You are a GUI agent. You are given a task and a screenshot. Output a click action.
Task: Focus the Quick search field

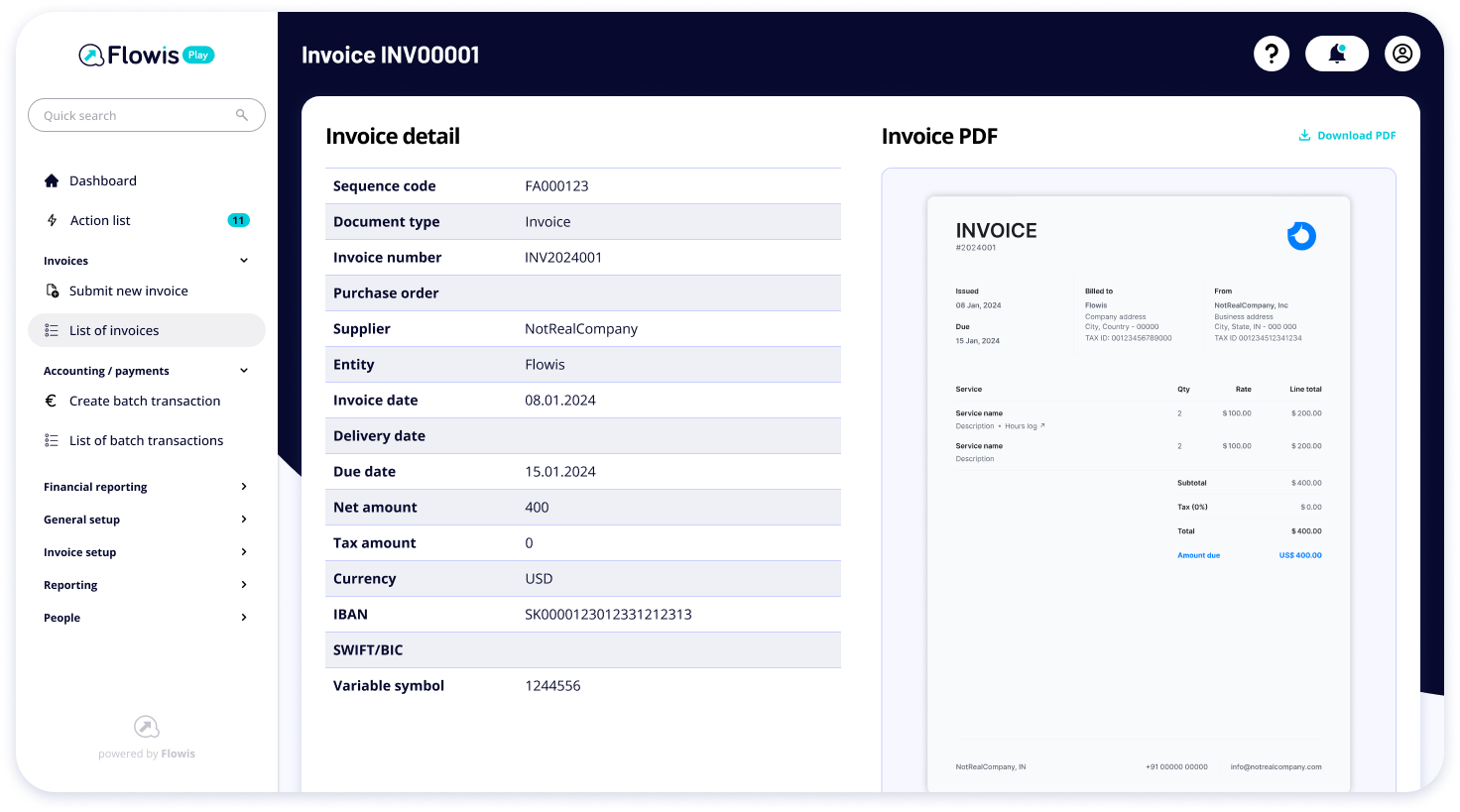(x=147, y=115)
